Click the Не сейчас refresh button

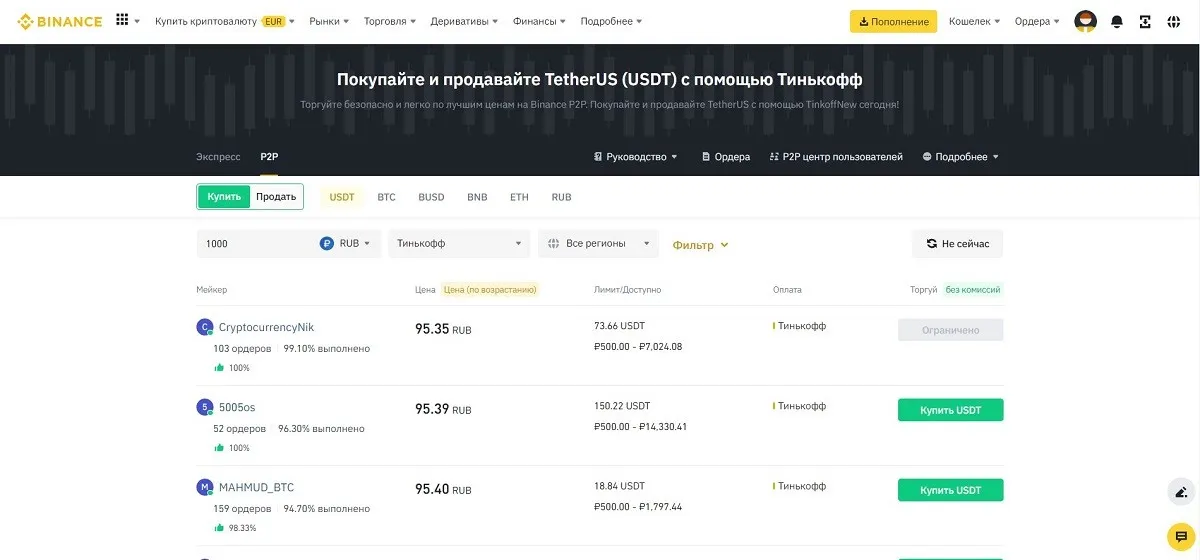(x=957, y=244)
